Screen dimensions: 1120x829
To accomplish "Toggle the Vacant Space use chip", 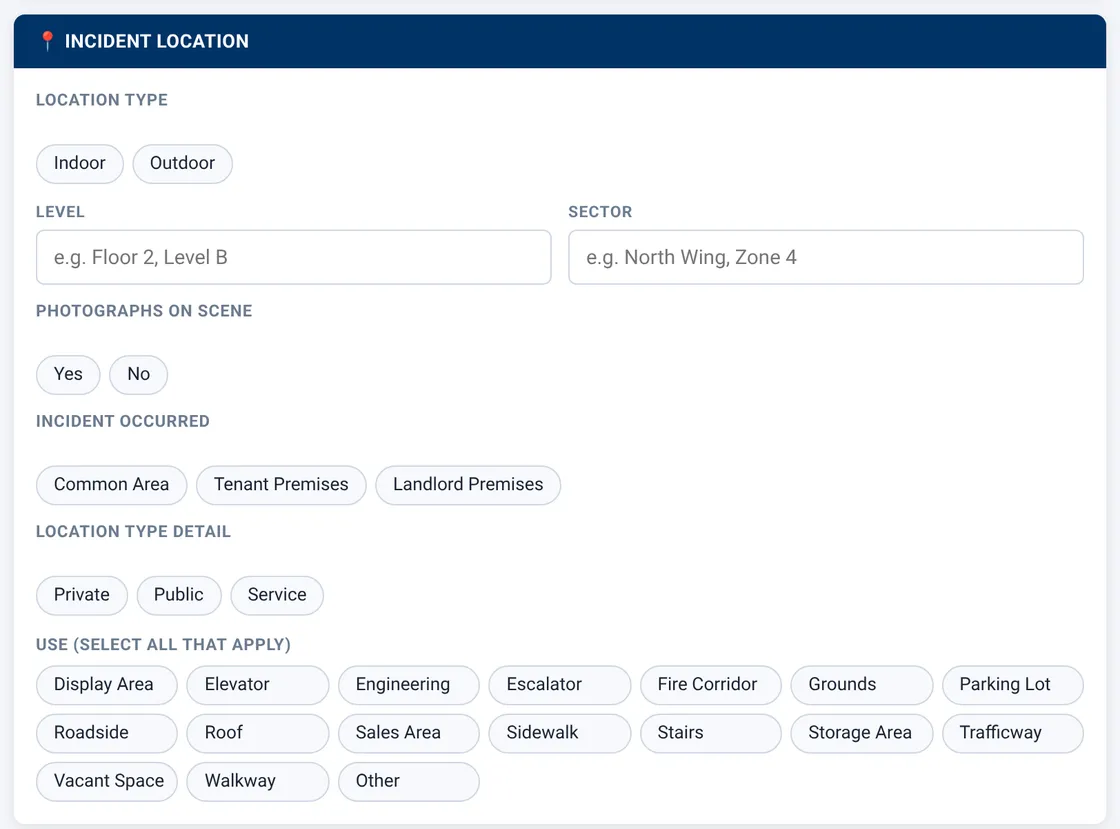I will click(107, 782).
